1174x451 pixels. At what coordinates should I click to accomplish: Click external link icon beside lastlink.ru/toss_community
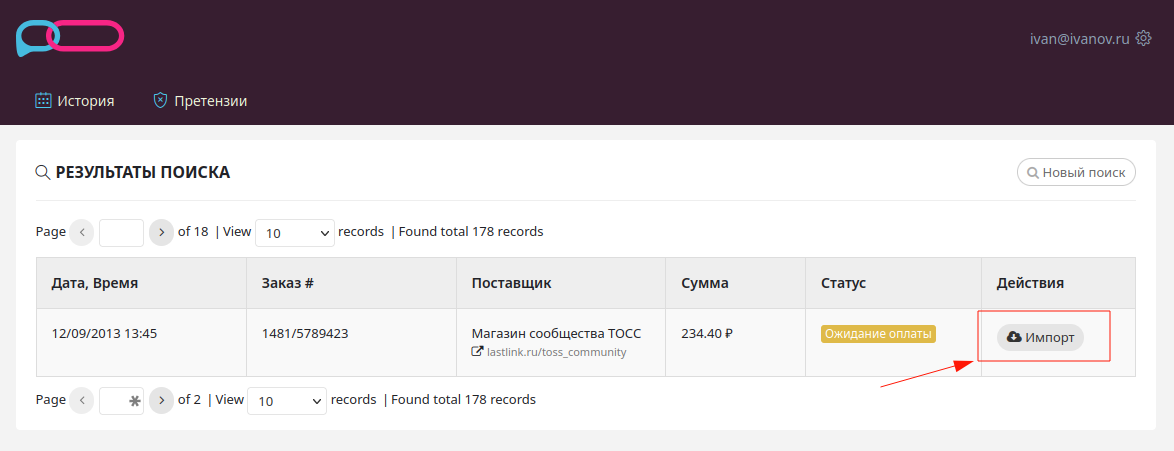pos(476,351)
